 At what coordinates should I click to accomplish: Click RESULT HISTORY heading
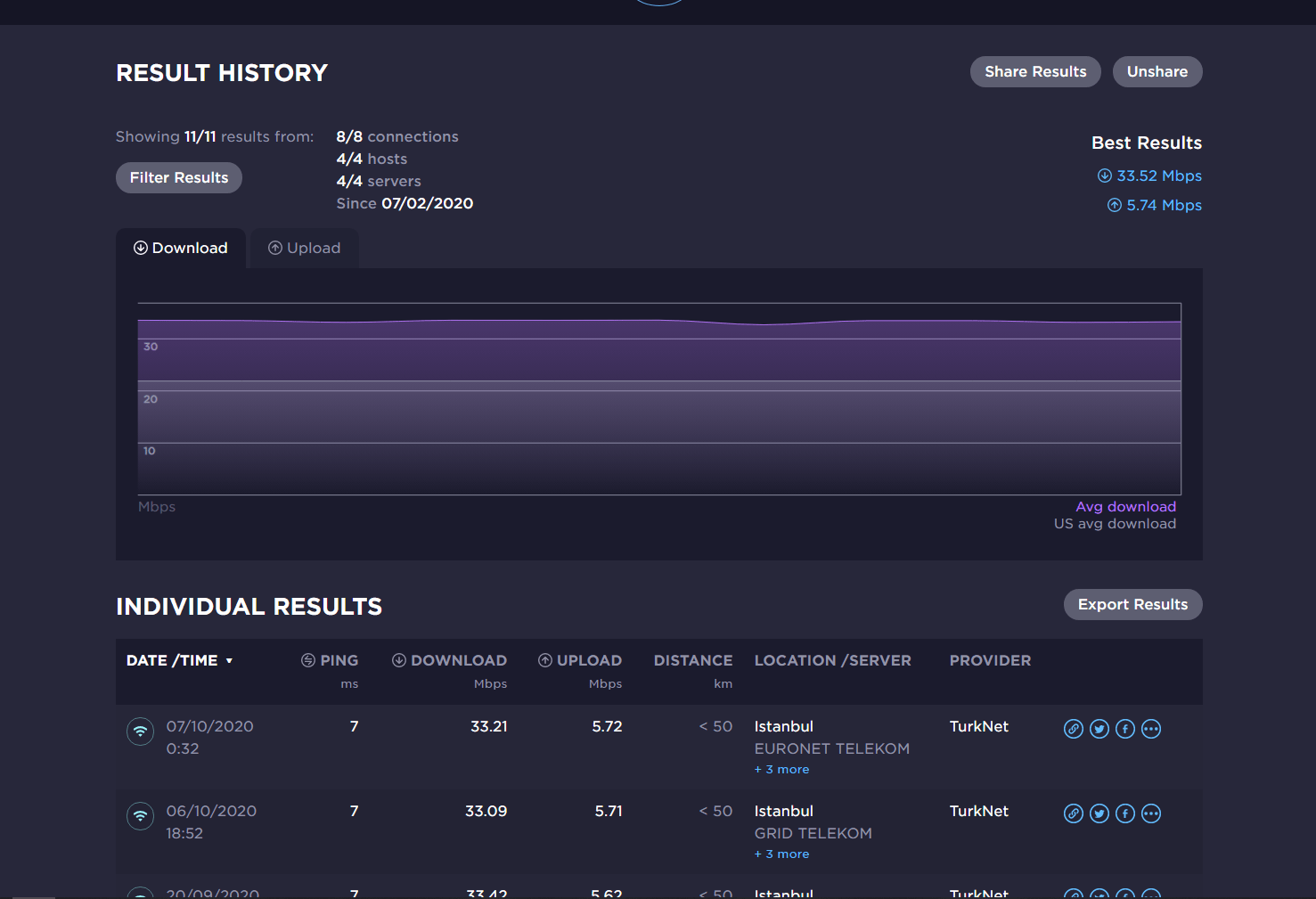tap(222, 73)
